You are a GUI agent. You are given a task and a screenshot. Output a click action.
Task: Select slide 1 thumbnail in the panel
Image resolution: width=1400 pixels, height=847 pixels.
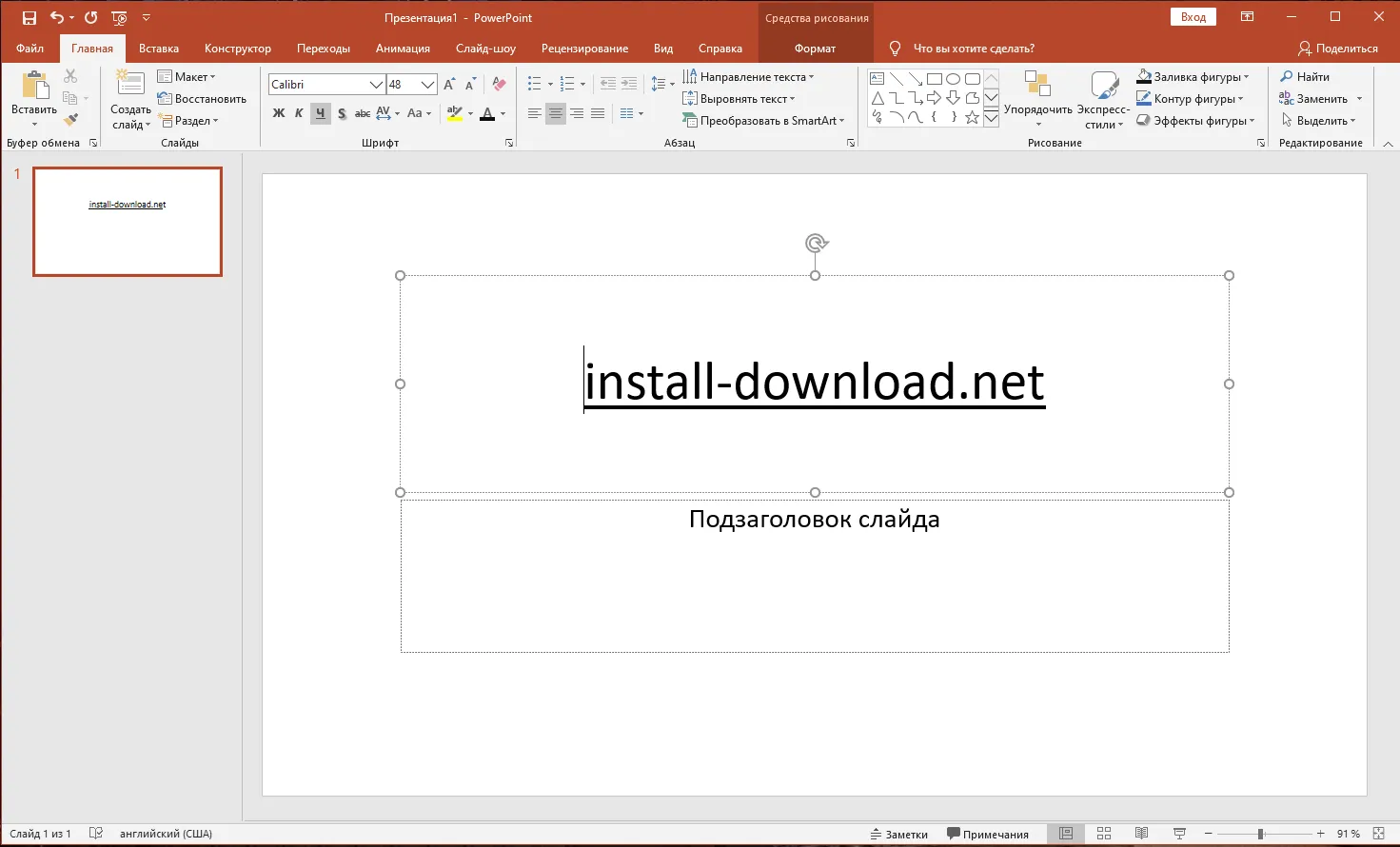point(128,222)
